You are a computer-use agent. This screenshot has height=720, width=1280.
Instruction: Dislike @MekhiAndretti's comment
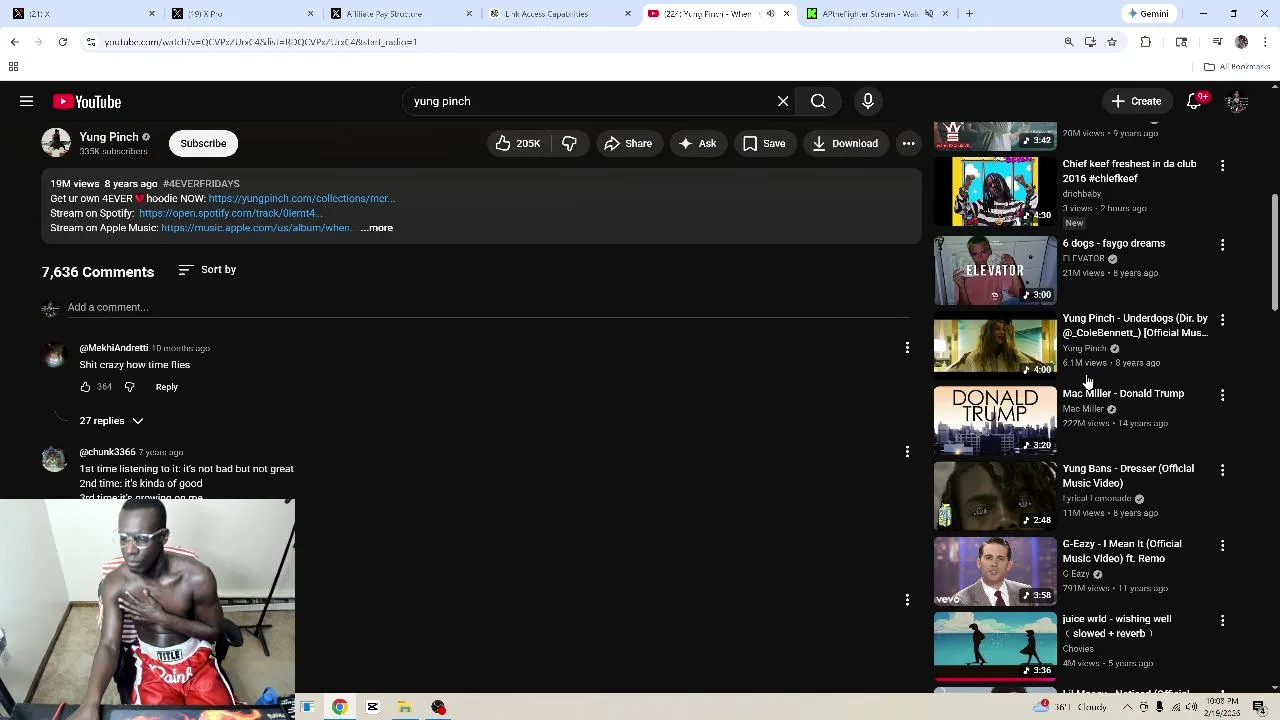coord(129,387)
